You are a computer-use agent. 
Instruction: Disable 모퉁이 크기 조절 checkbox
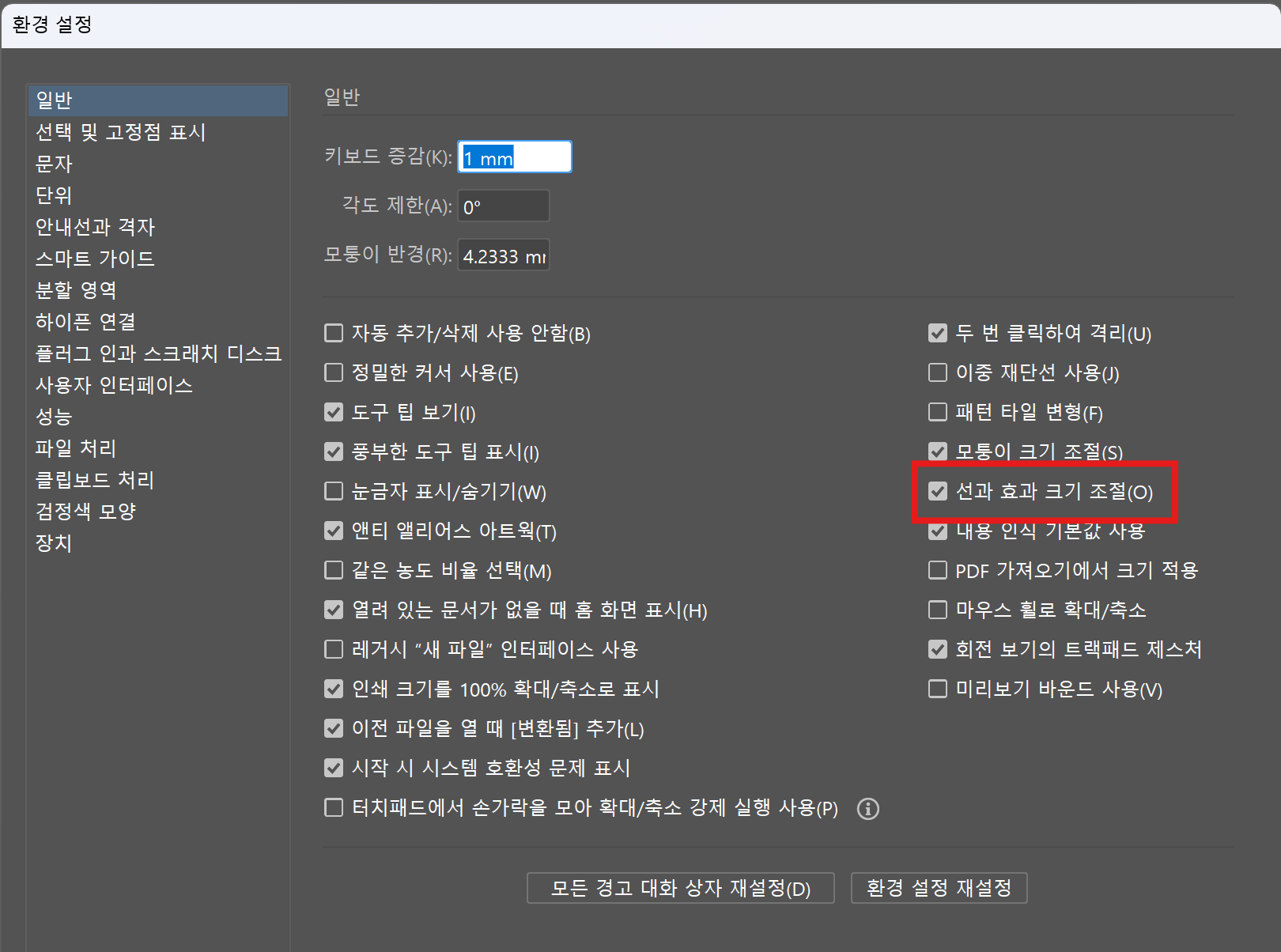937,451
